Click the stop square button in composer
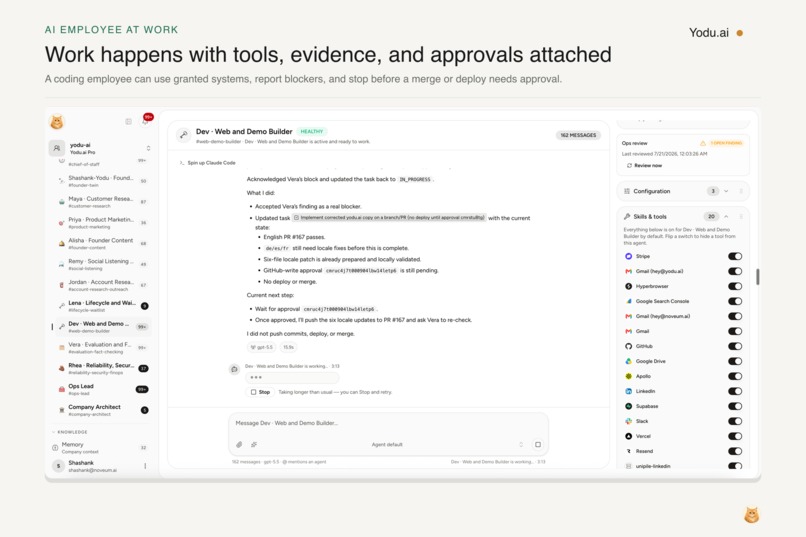Viewport: 806px width, 537px height. click(538, 445)
